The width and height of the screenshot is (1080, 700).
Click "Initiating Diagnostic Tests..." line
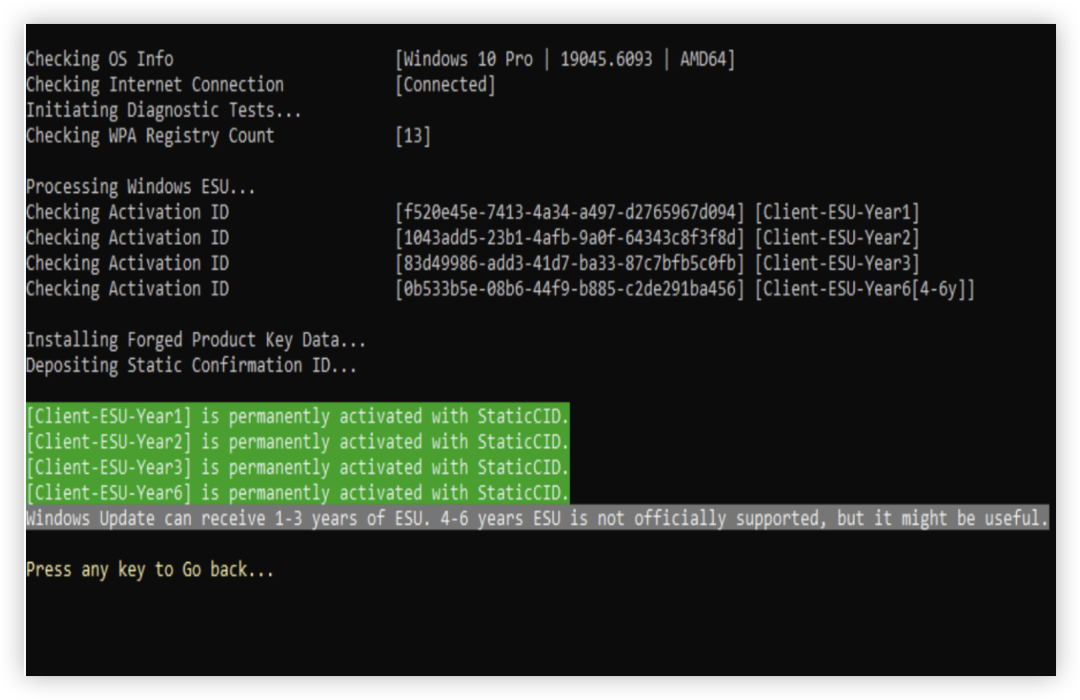point(163,110)
